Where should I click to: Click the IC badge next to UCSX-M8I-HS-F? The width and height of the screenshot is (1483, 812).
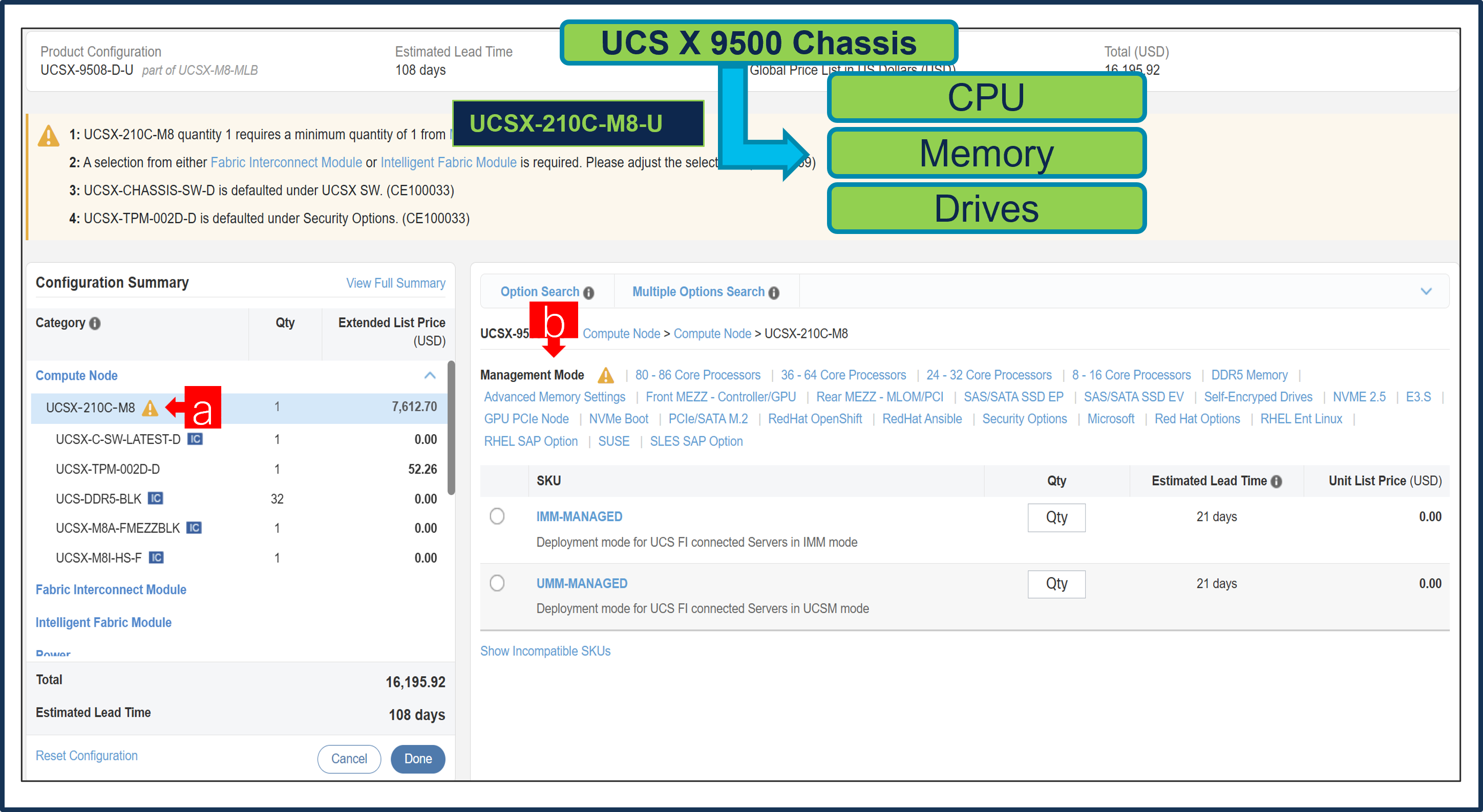[x=156, y=558]
